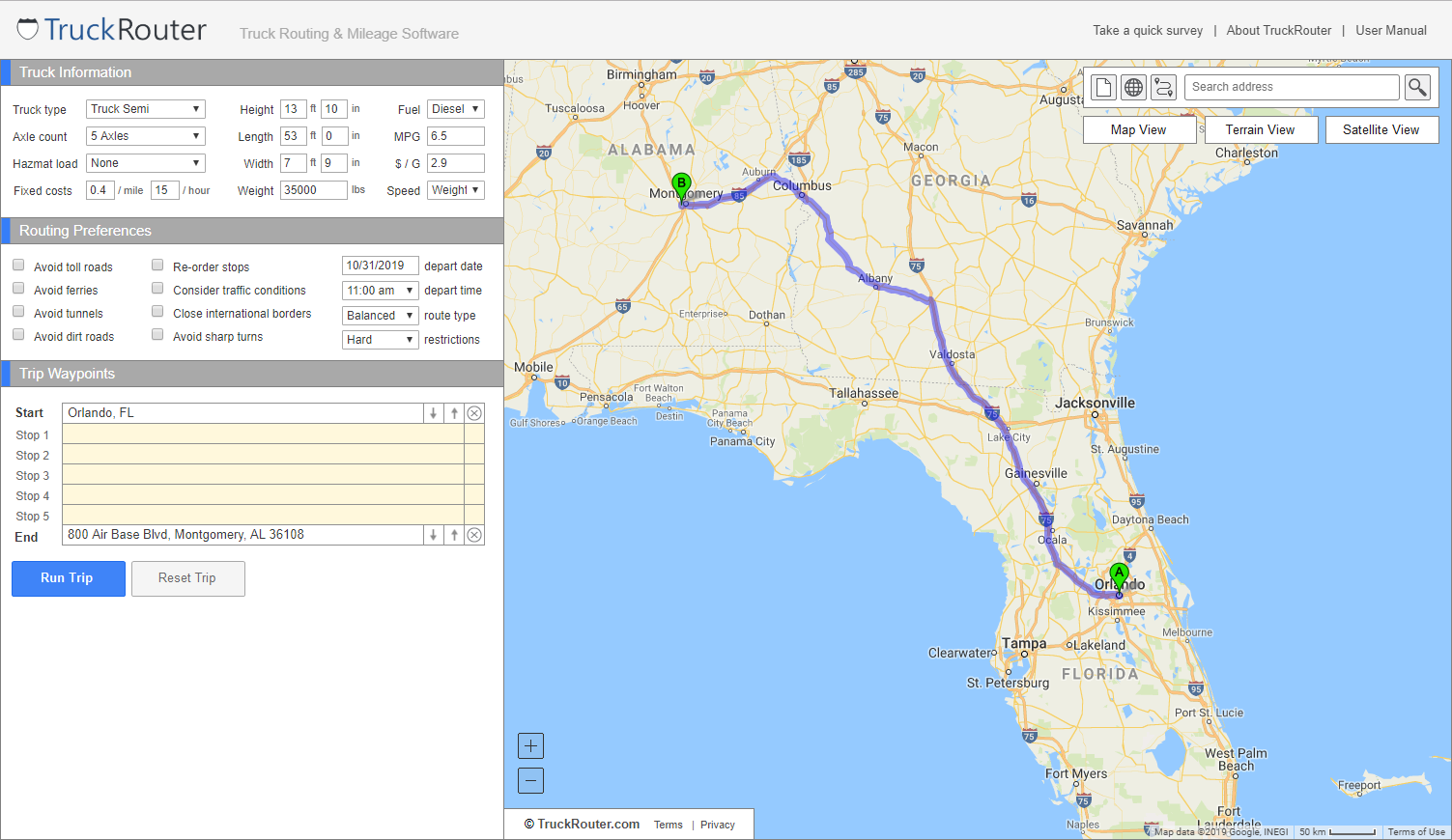Click the End waypoint address field
The width and height of the screenshot is (1452, 840).
tap(242, 535)
